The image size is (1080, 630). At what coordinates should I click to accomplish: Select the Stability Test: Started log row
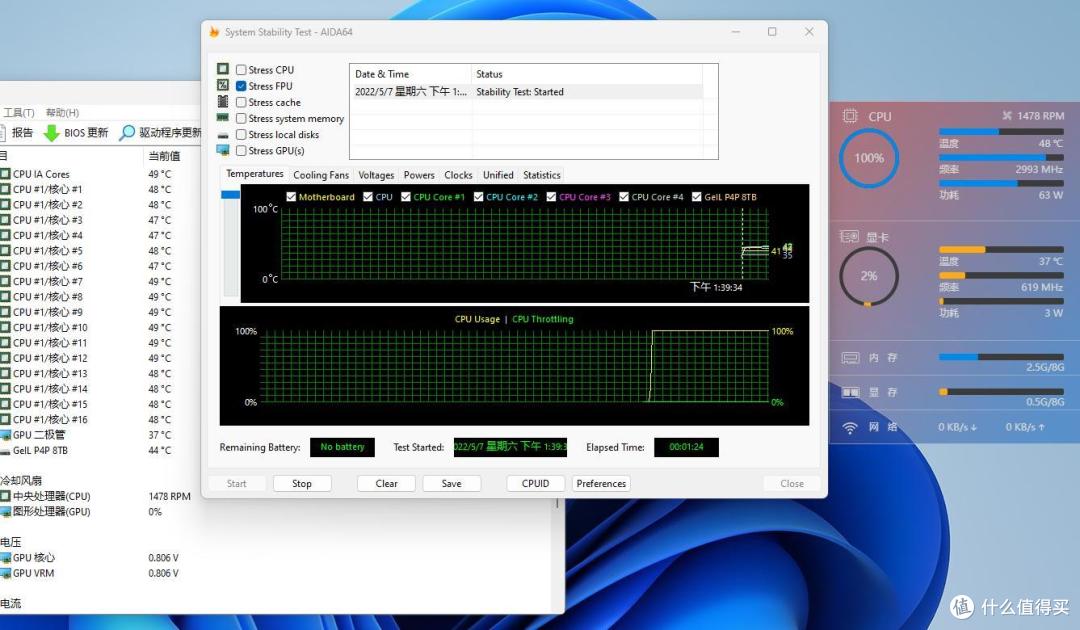526,92
